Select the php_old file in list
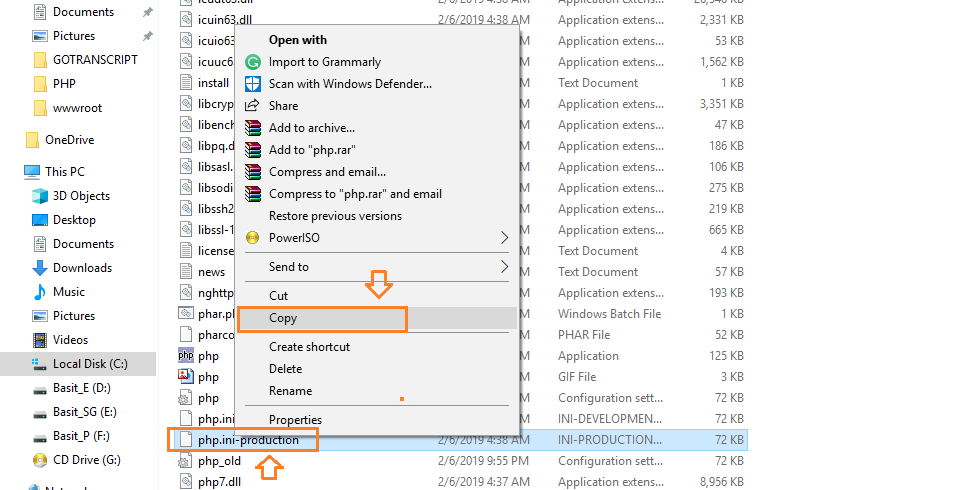This screenshot has width=961, height=490. [218, 461]
